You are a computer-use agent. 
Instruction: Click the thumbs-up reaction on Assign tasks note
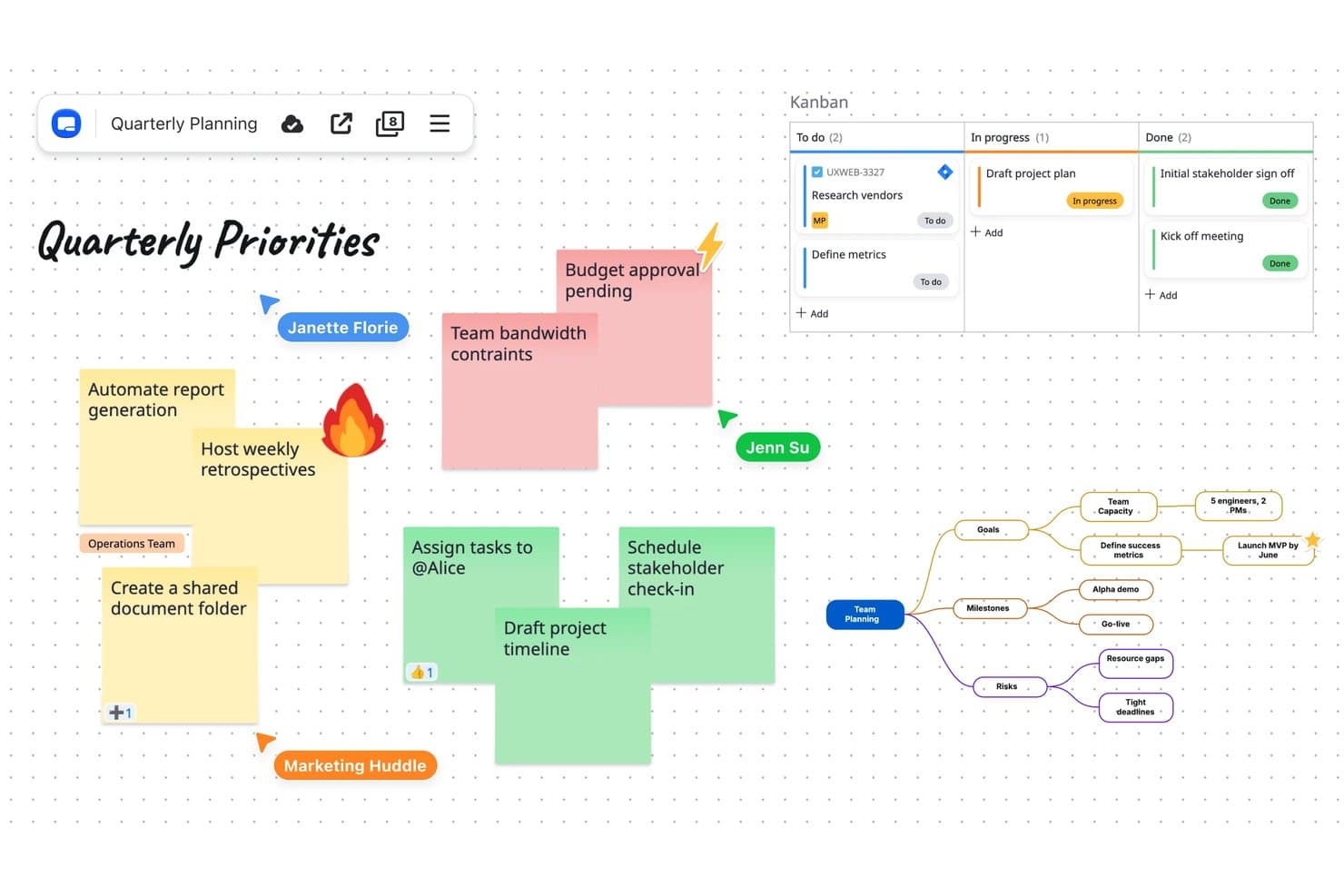pos(421,673)
